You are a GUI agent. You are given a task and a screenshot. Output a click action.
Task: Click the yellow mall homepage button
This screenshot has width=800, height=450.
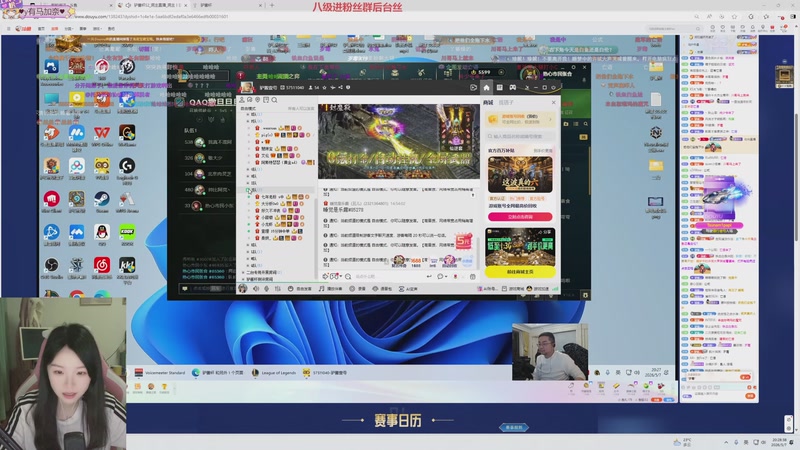pyautogui.click(x=520, y=272)
